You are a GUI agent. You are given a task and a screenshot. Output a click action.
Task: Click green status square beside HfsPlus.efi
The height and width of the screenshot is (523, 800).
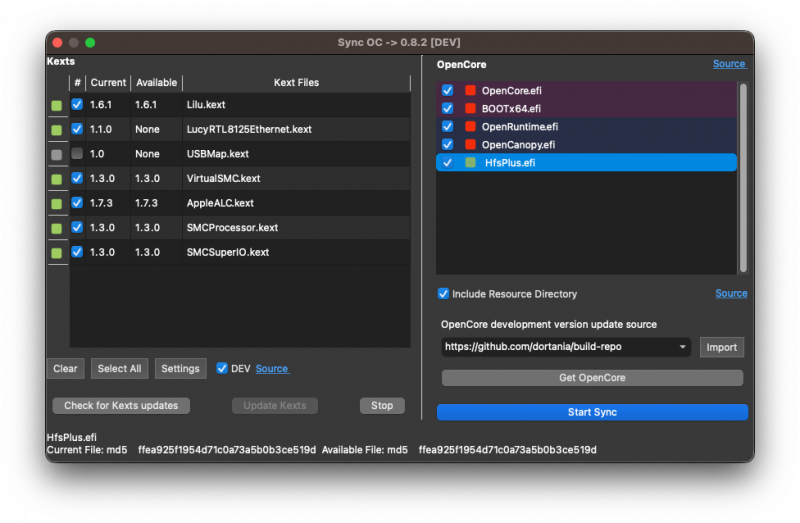[470, 162]
